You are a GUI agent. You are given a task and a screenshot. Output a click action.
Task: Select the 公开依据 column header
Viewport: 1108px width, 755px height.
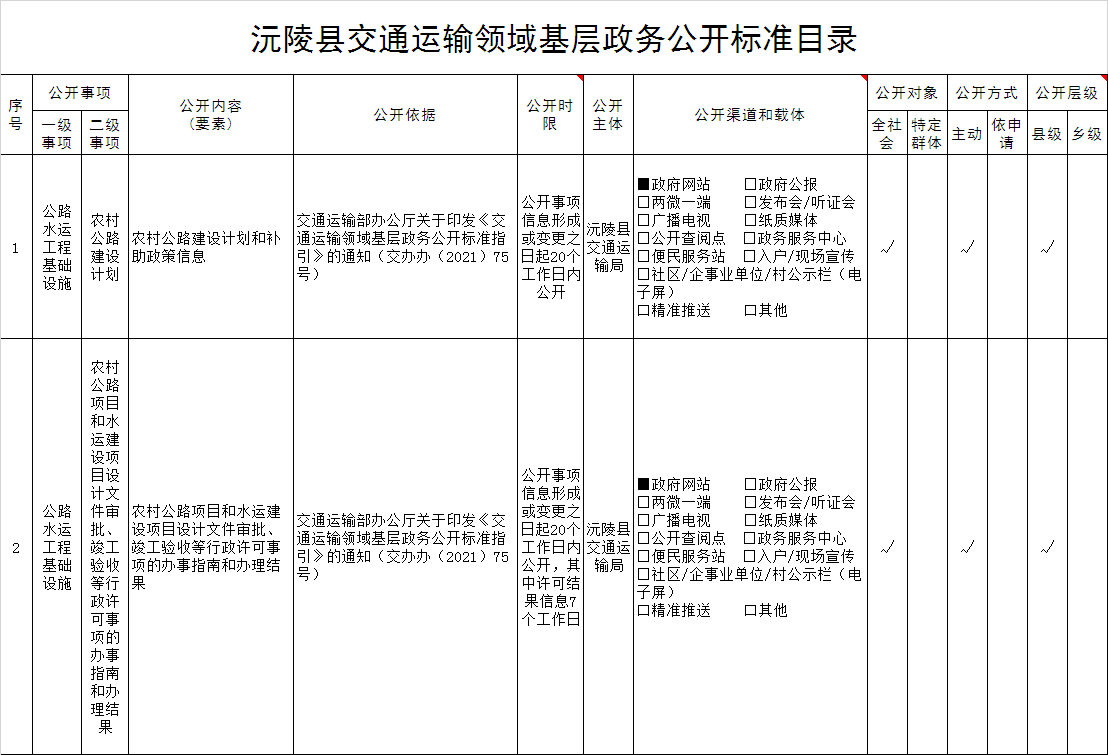click(x=404, y=114)
